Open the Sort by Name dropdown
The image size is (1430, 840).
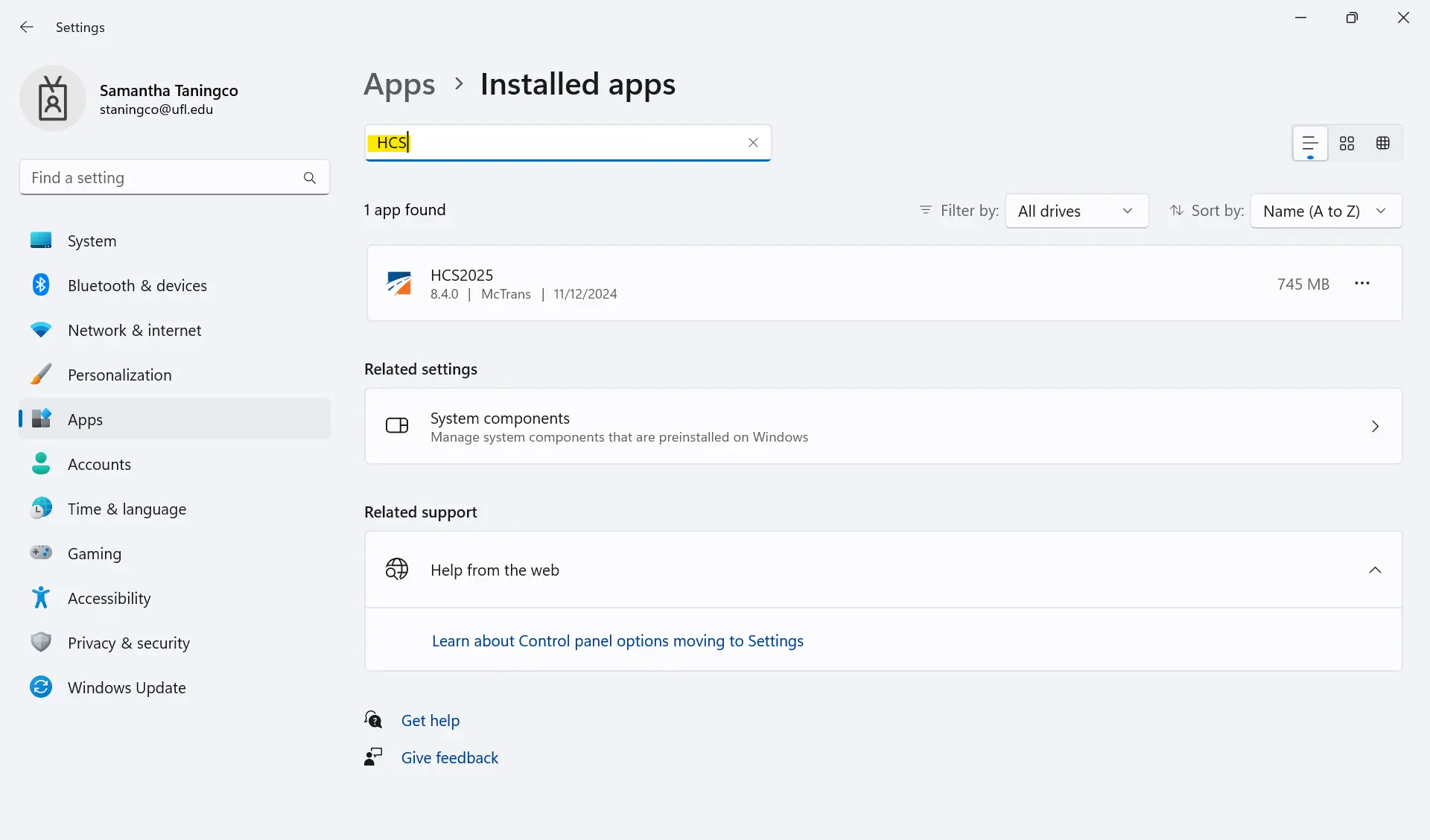click(1326, 211)
